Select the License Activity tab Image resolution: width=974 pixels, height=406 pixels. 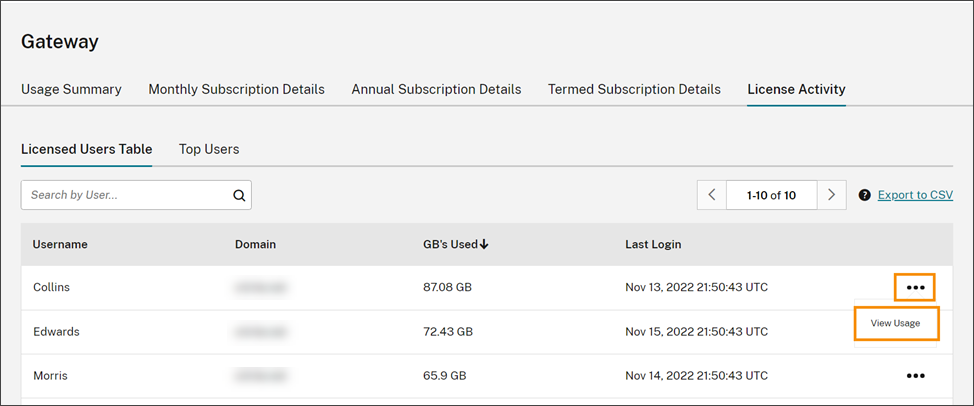click(x=796, y=89)
